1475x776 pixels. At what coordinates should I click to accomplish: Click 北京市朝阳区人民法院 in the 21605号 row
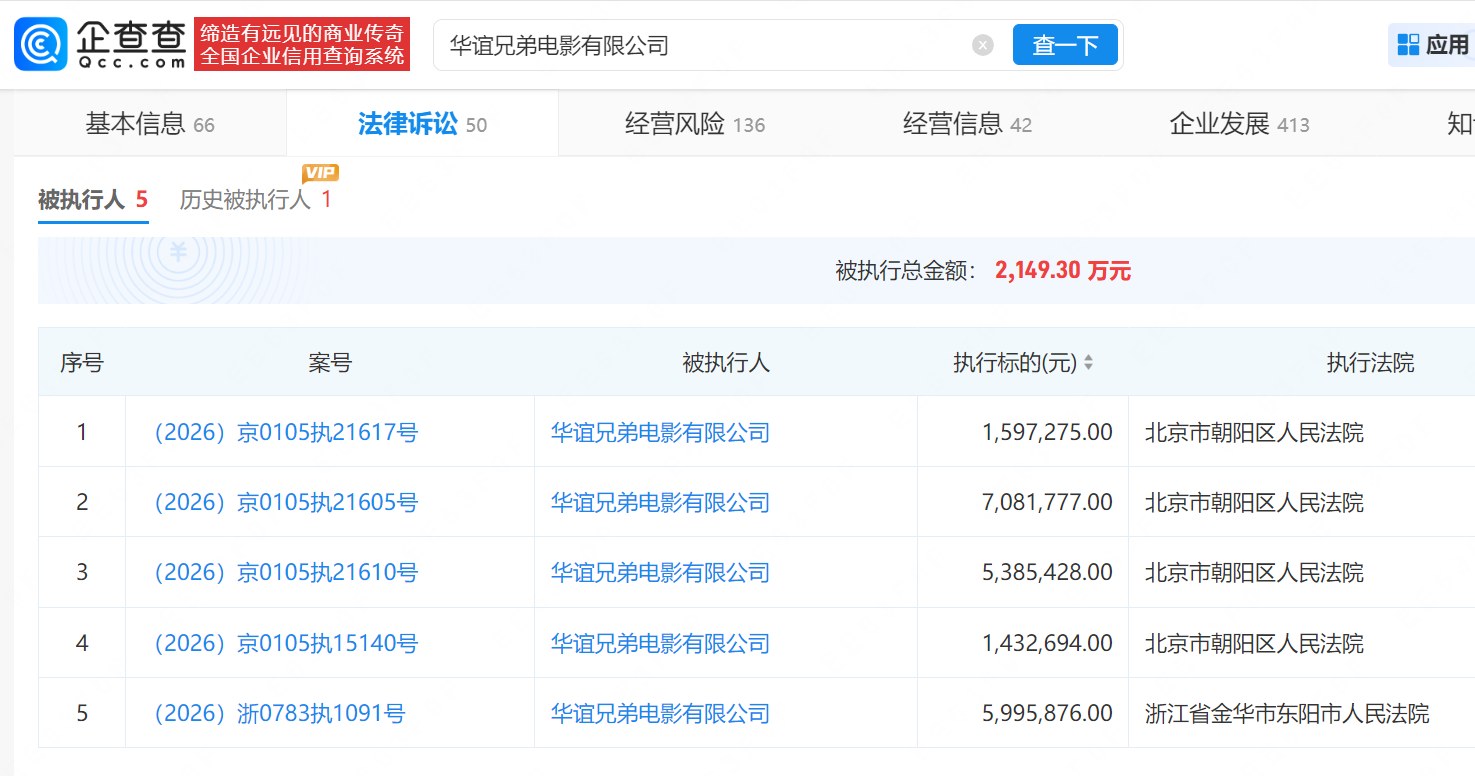click(x=1254, y=502)
